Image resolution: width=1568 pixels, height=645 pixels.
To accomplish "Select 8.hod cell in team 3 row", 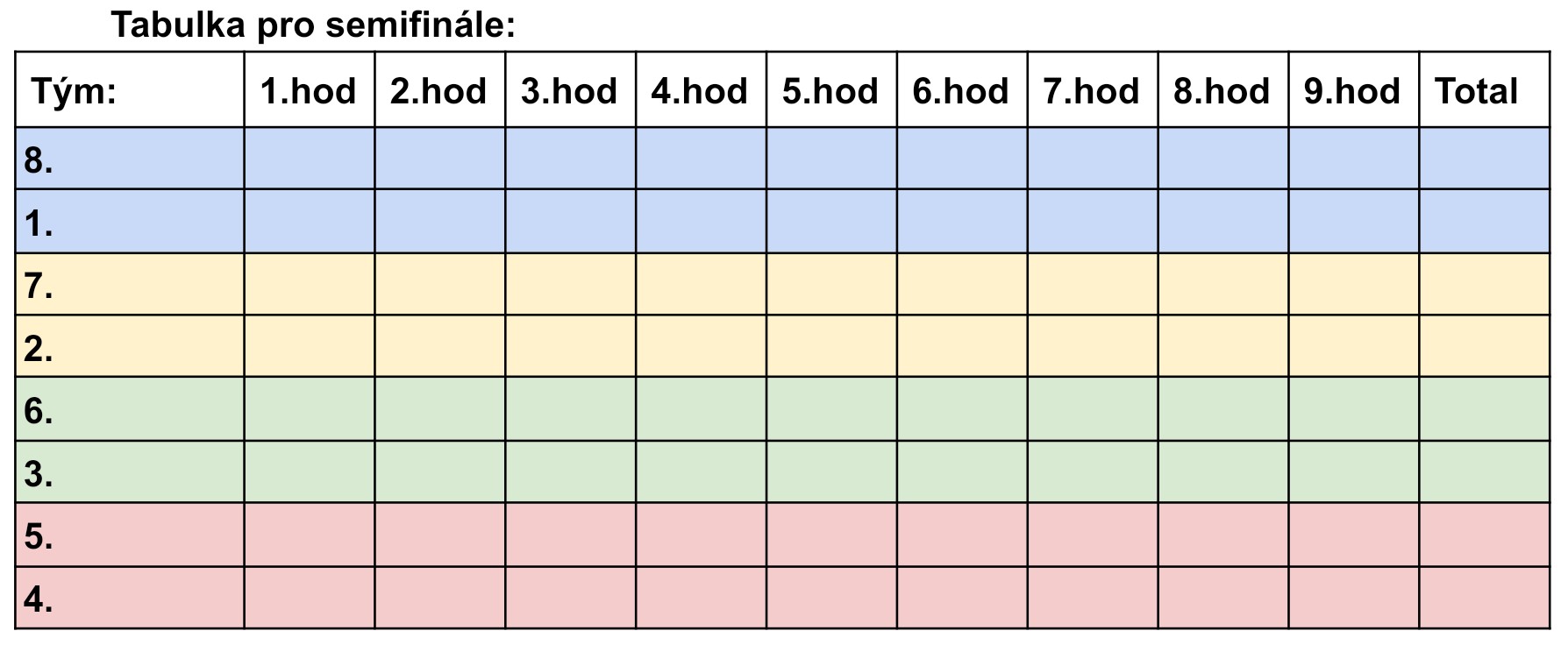I will [1222, 472].
